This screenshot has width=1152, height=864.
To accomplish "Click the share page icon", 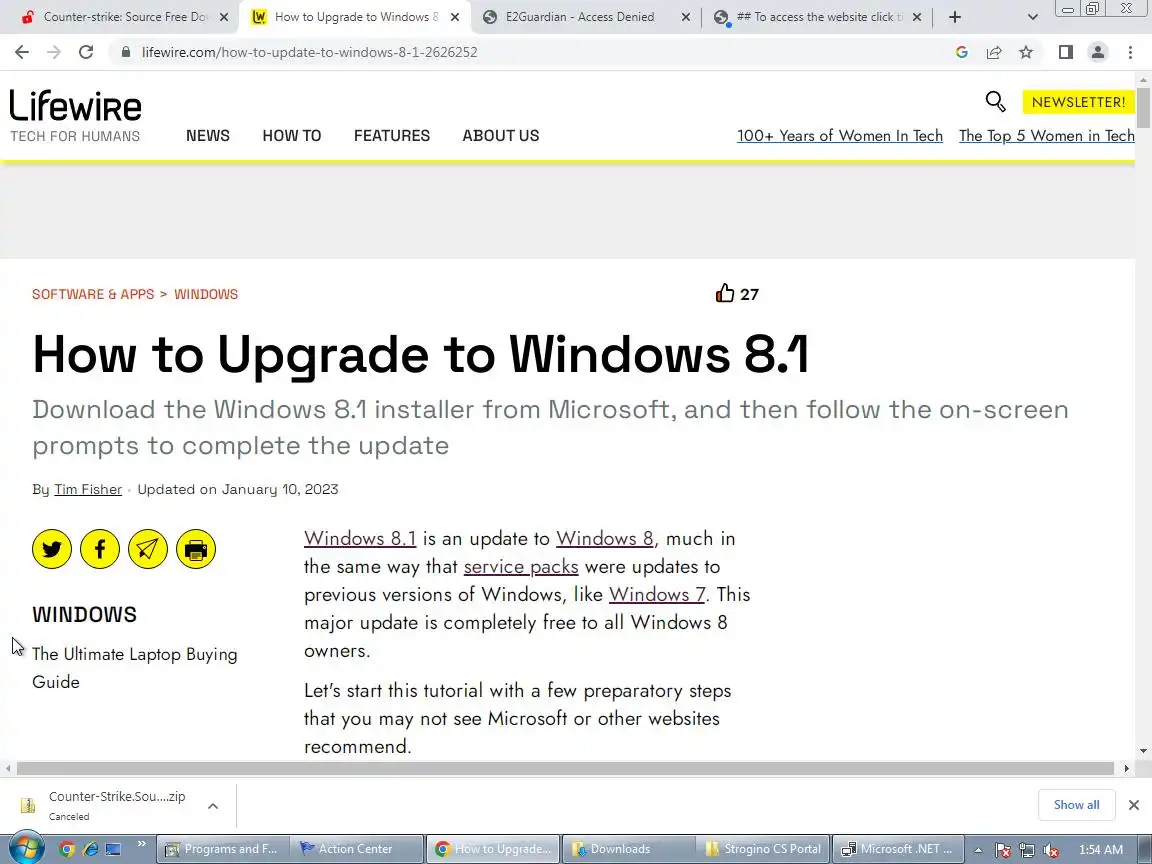I will [x=994, y=52].
